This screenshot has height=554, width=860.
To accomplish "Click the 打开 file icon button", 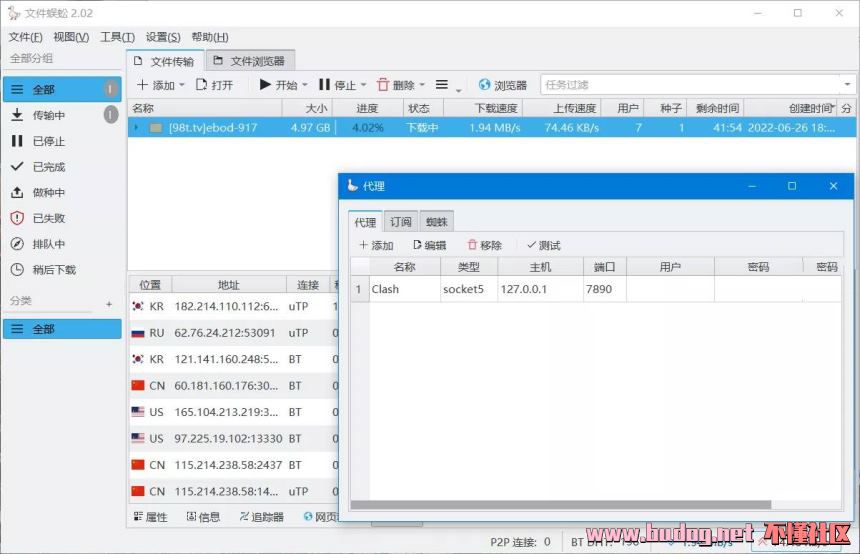I will click(x=202, y=85).
